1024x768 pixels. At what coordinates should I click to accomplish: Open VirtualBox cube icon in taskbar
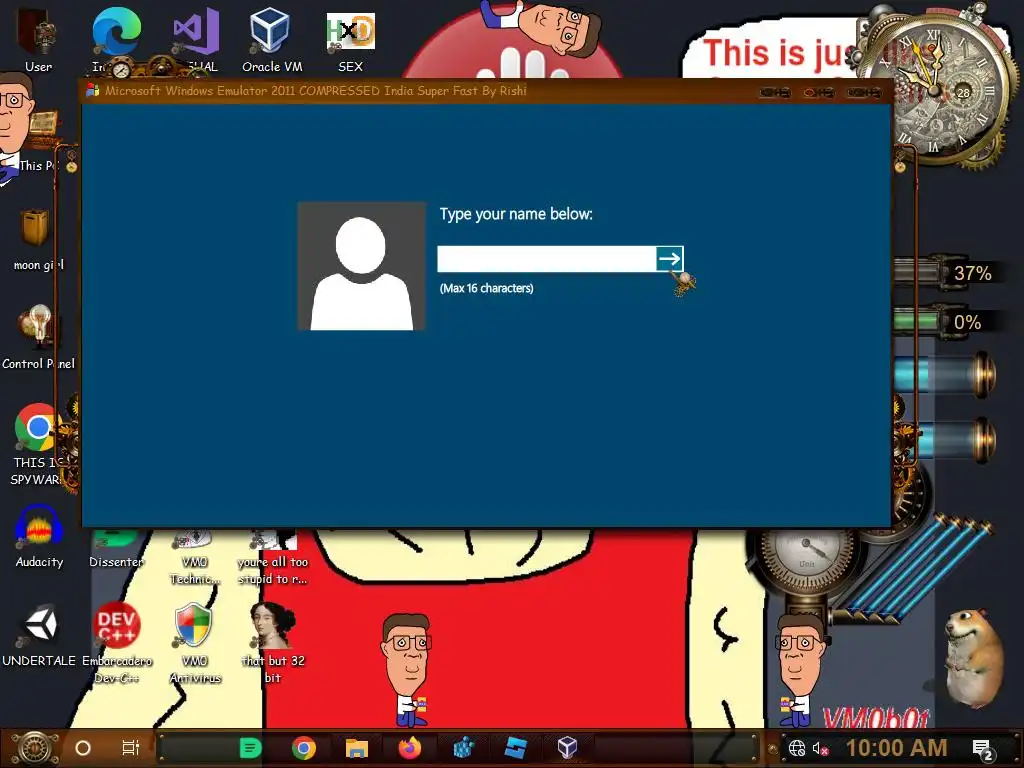tap(568, 748)
